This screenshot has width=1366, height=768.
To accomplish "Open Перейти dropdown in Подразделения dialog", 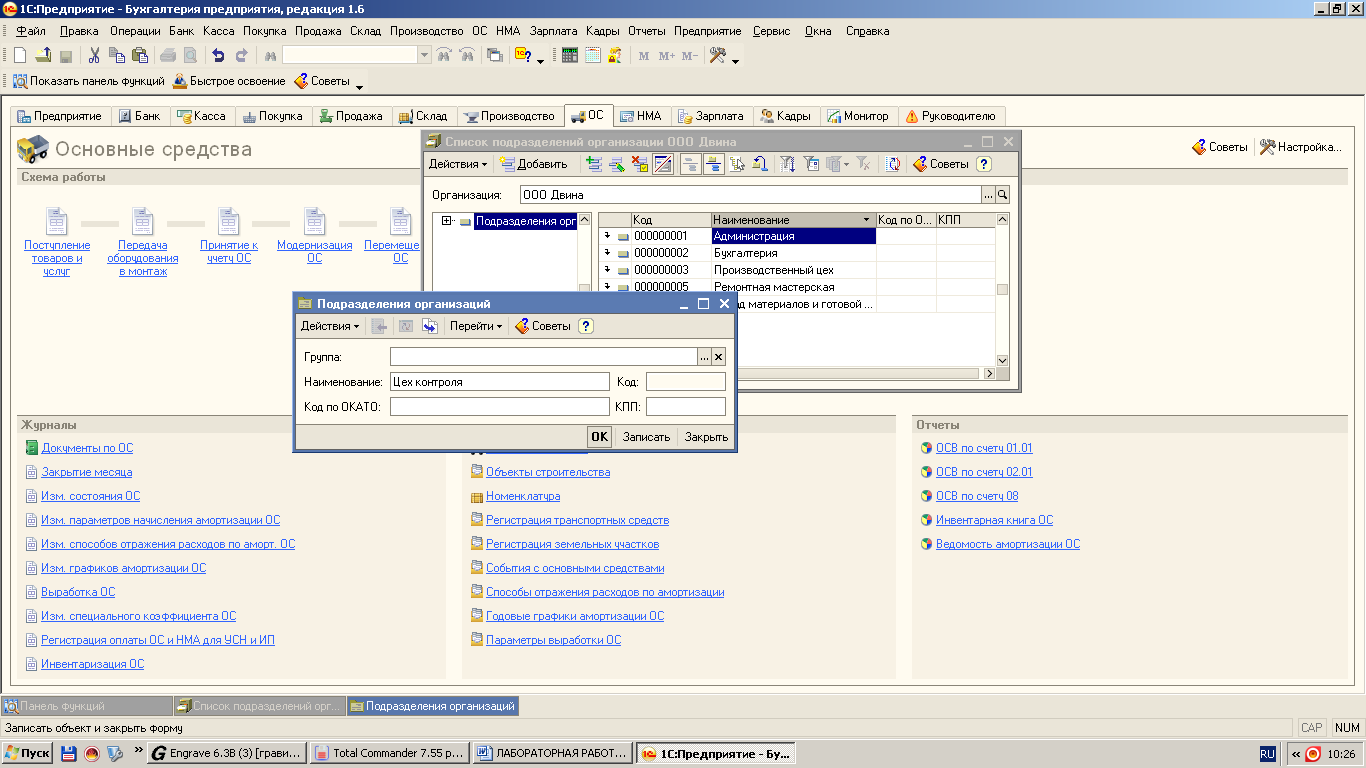I will 476,326.
